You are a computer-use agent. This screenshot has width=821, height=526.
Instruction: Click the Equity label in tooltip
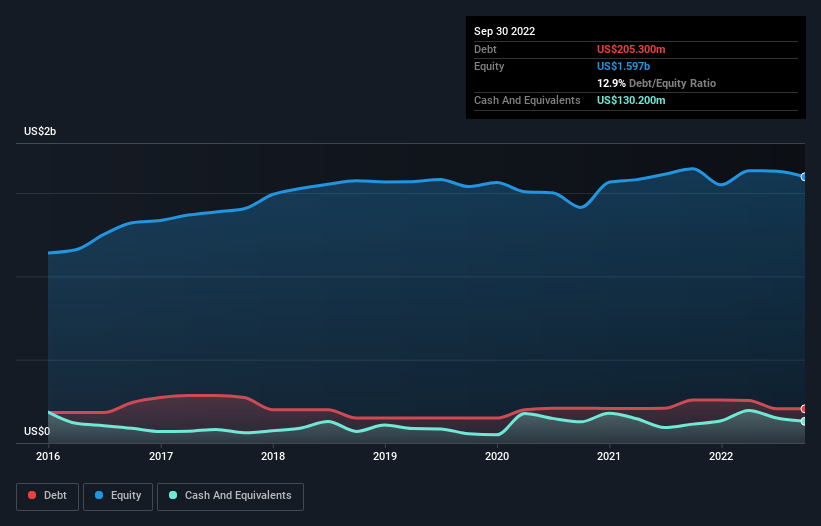point(489,66)
